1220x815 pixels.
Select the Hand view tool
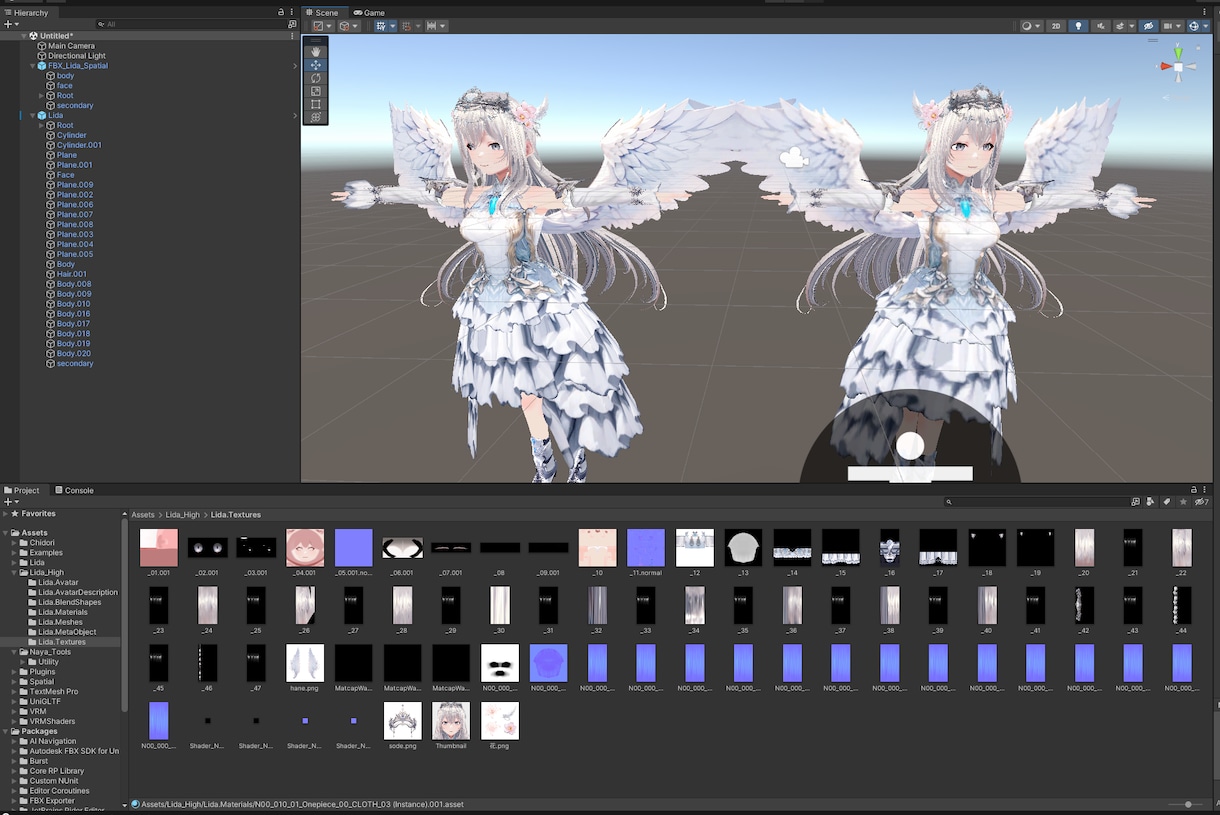click(x=316, y=51)
